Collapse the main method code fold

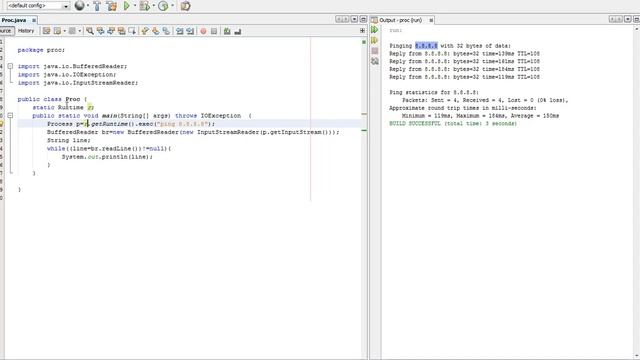pyautogui.click(x=10, y=116)
